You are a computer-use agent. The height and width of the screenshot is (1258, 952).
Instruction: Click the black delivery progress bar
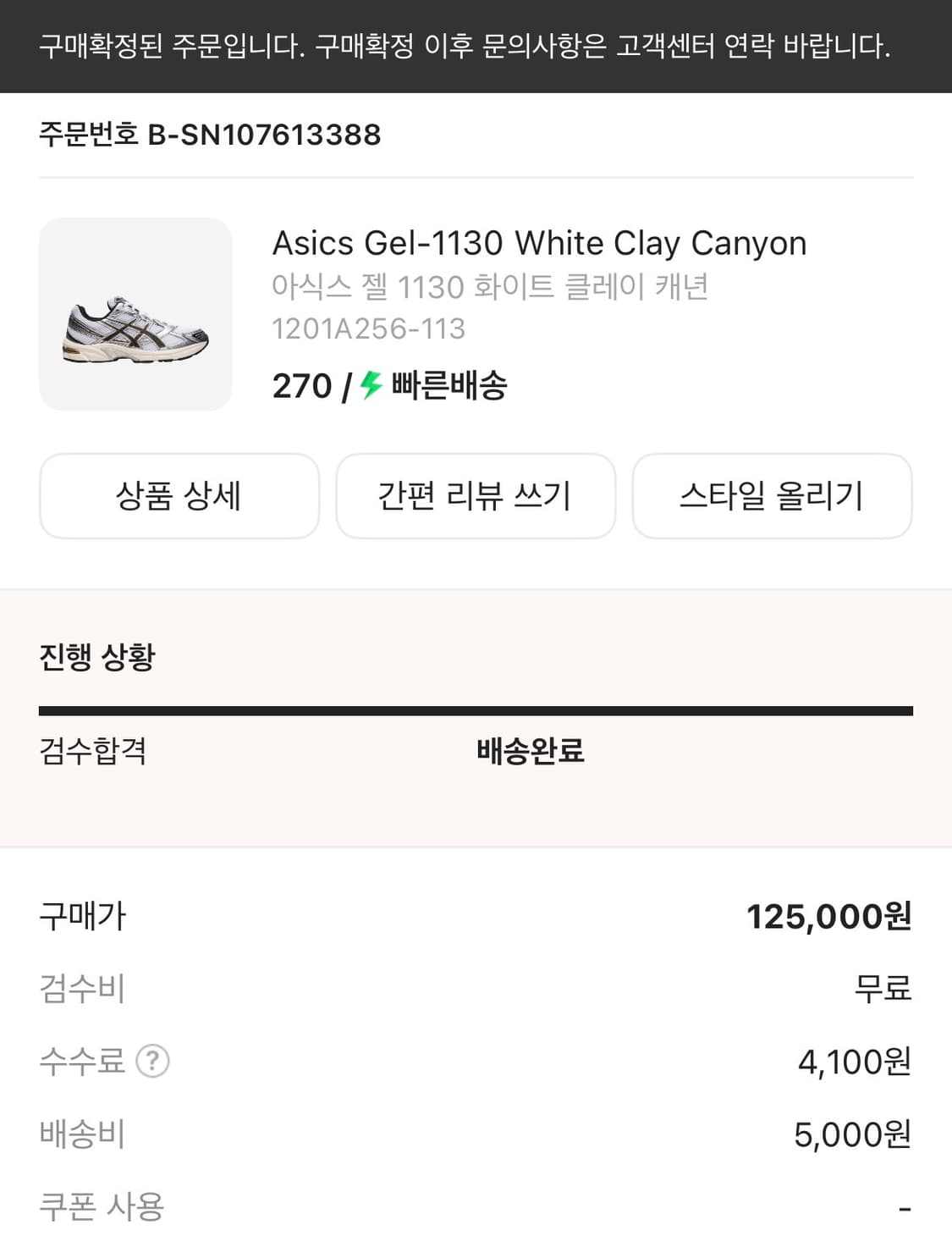tap(476, 711)
